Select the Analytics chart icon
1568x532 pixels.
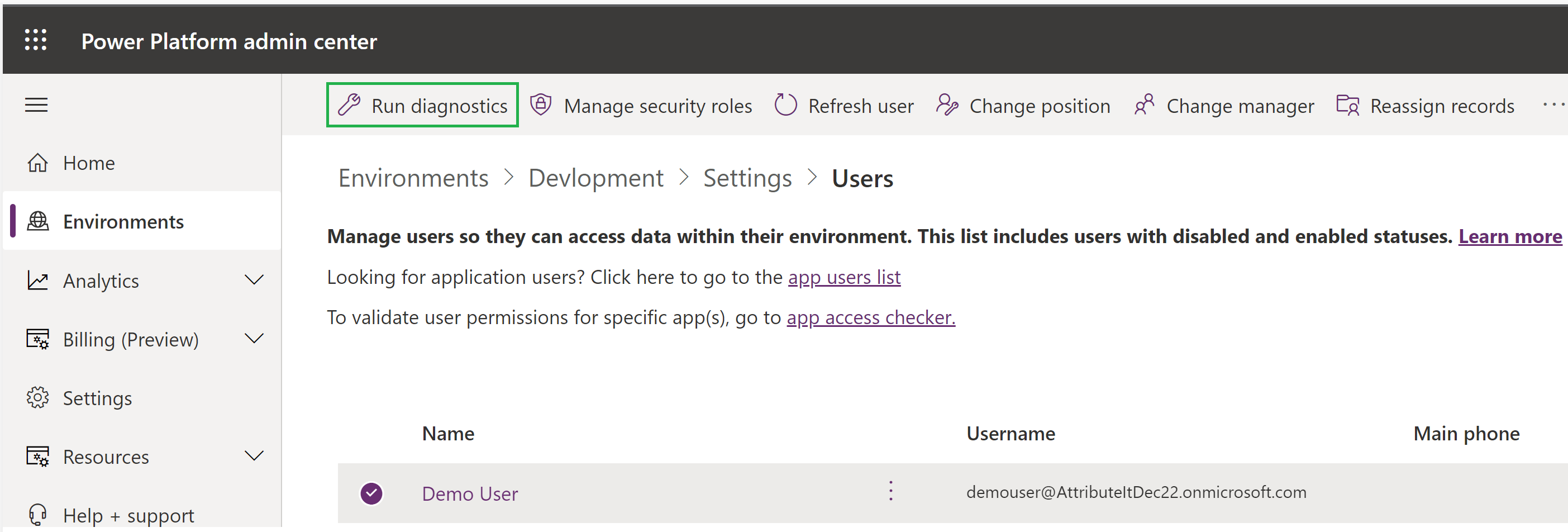tap(38, 280)
